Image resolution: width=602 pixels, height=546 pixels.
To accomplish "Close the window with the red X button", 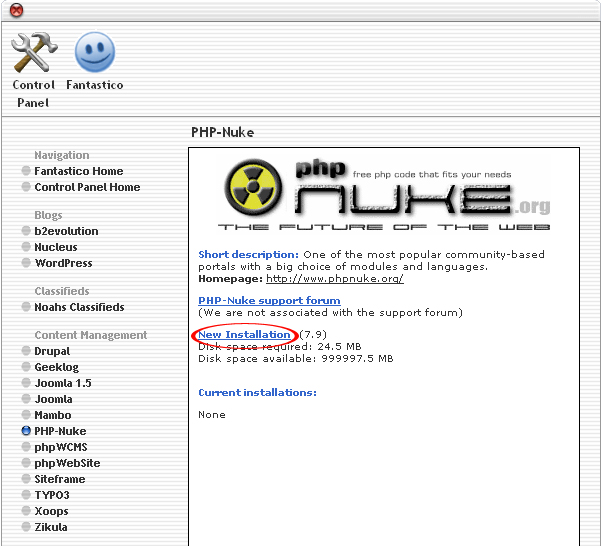I will [x=17, y=10].
